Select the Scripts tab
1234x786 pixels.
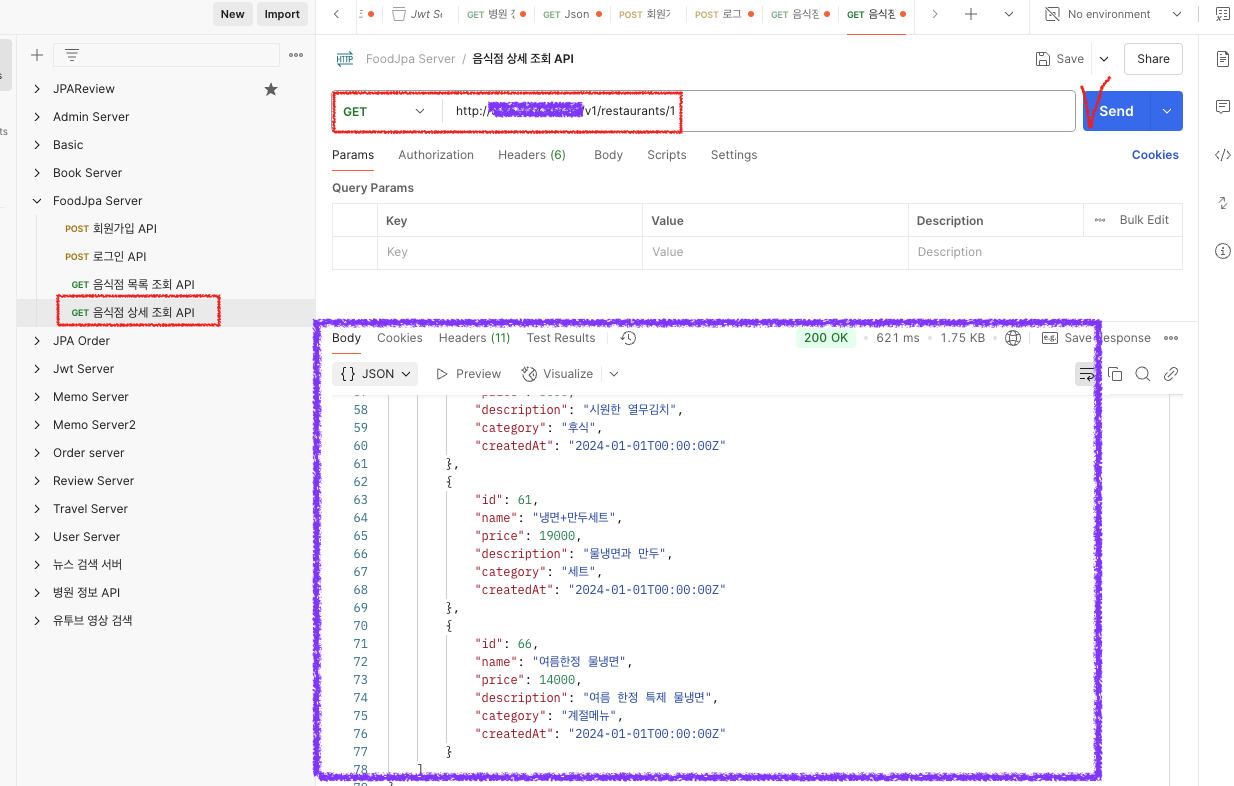(667, 155)
